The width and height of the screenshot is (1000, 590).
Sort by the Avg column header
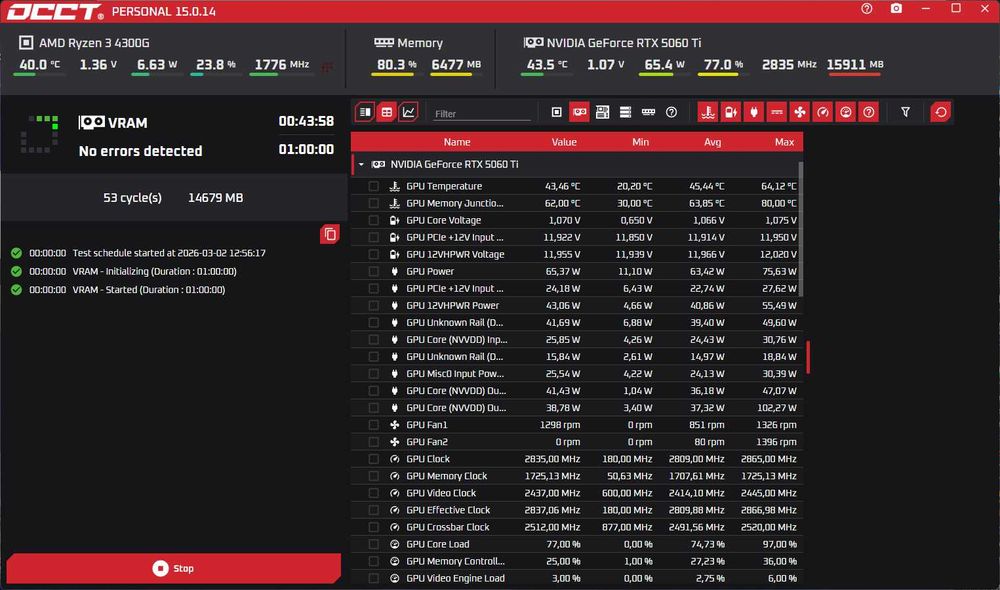712,142
